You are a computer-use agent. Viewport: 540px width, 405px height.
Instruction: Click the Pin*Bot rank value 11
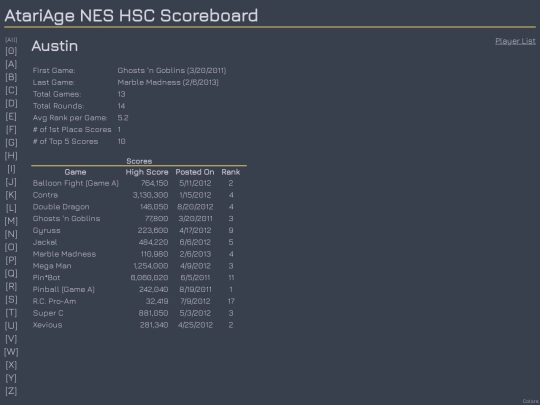tap(231, 278)
